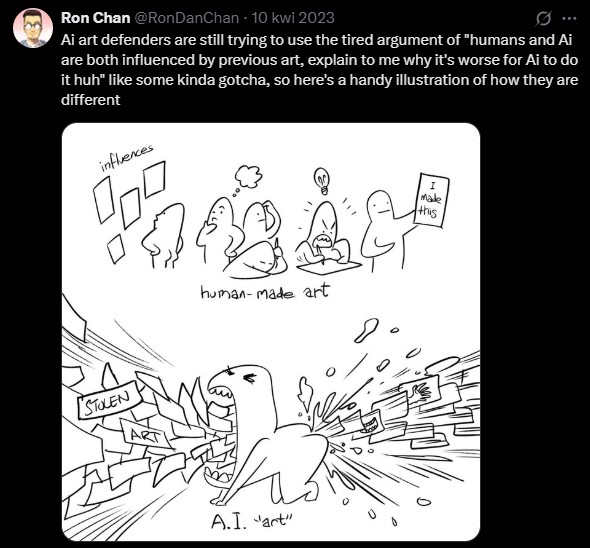This screenshot has height=548, width=590.
Task: Click the word "different" in the tweet text
Action: coord(90,100)
